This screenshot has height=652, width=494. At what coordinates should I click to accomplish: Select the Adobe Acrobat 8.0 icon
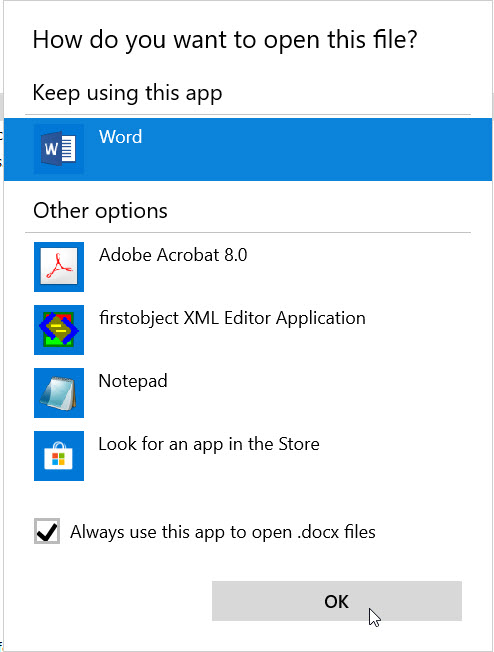(59, 267)
